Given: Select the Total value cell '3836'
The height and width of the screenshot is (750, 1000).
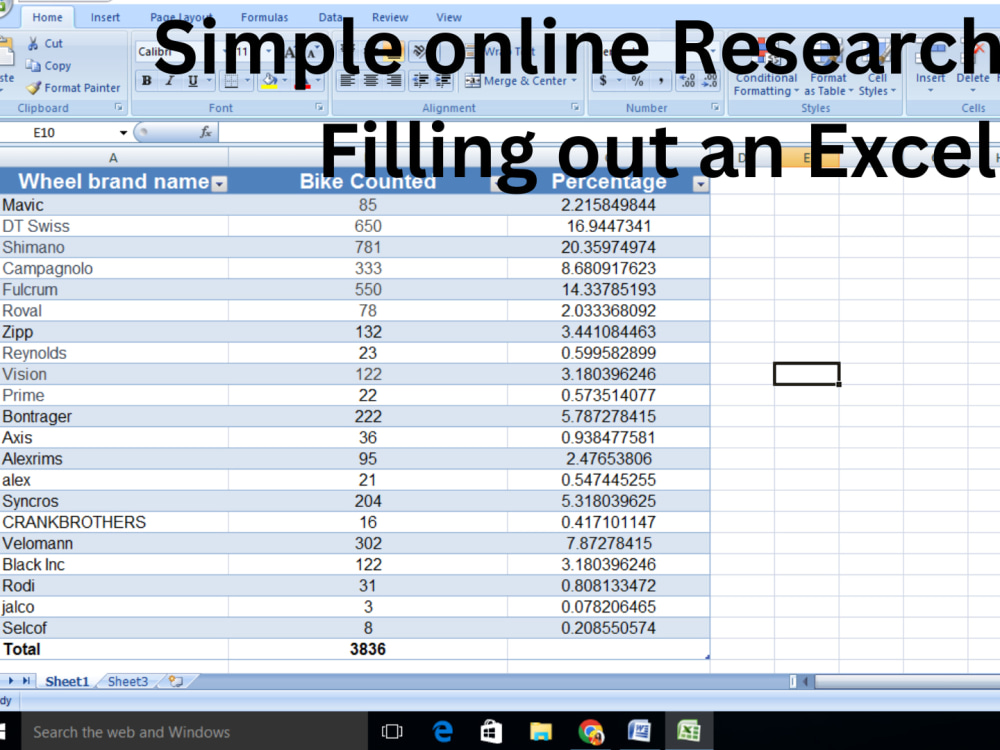Looking at the screenshot, I should (368, 649).
